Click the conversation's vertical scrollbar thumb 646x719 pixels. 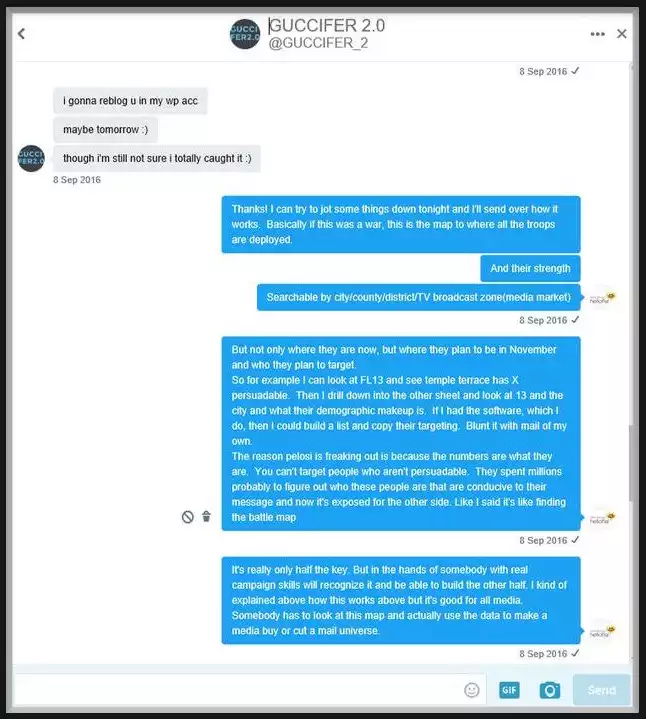[x=631, y=463]
